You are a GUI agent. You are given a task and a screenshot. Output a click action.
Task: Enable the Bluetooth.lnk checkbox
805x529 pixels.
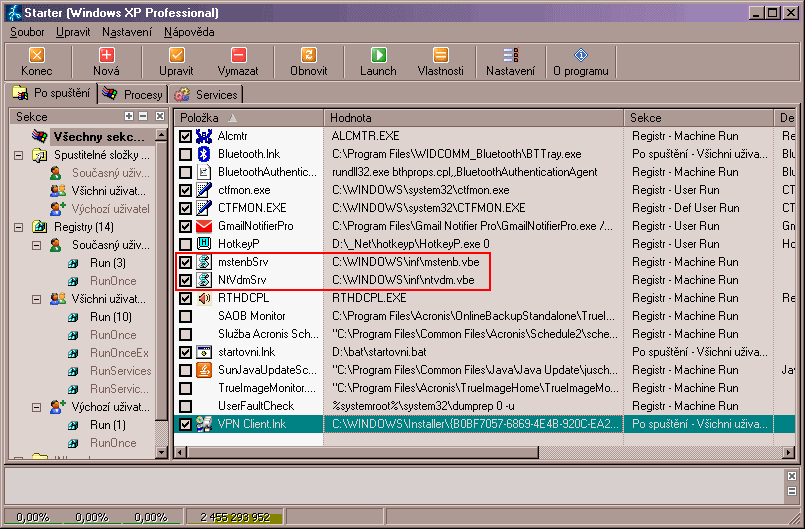pyautogui.click(x=185, y=154)
